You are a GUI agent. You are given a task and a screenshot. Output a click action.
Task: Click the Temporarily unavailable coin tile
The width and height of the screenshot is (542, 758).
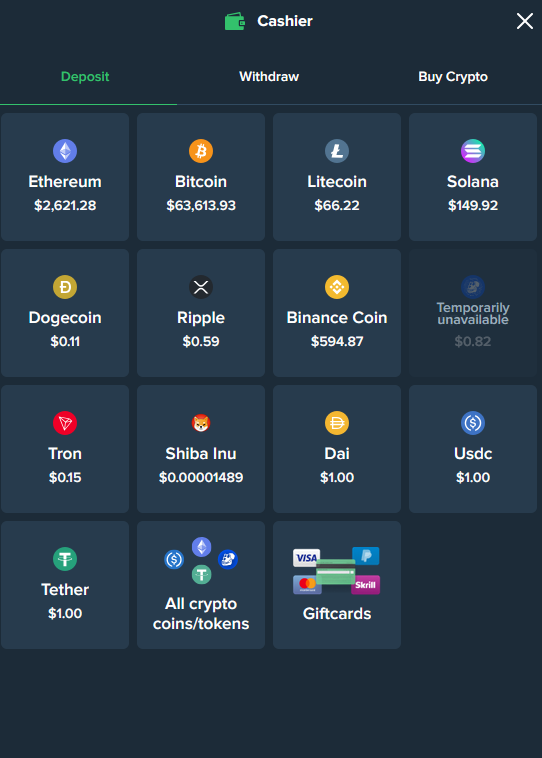(473, 313)
